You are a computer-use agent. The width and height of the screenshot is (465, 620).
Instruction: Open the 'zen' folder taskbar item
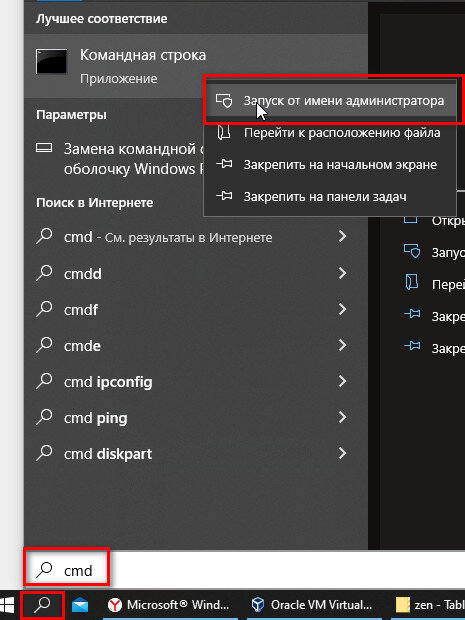pyautogui.click(x=430, y=605)
